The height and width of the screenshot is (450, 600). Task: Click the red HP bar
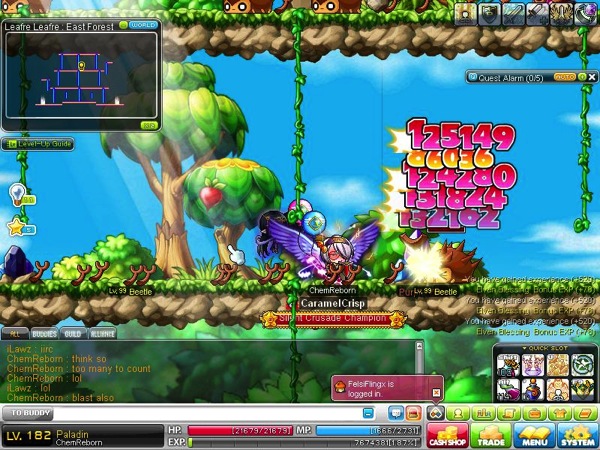[240, 430]
